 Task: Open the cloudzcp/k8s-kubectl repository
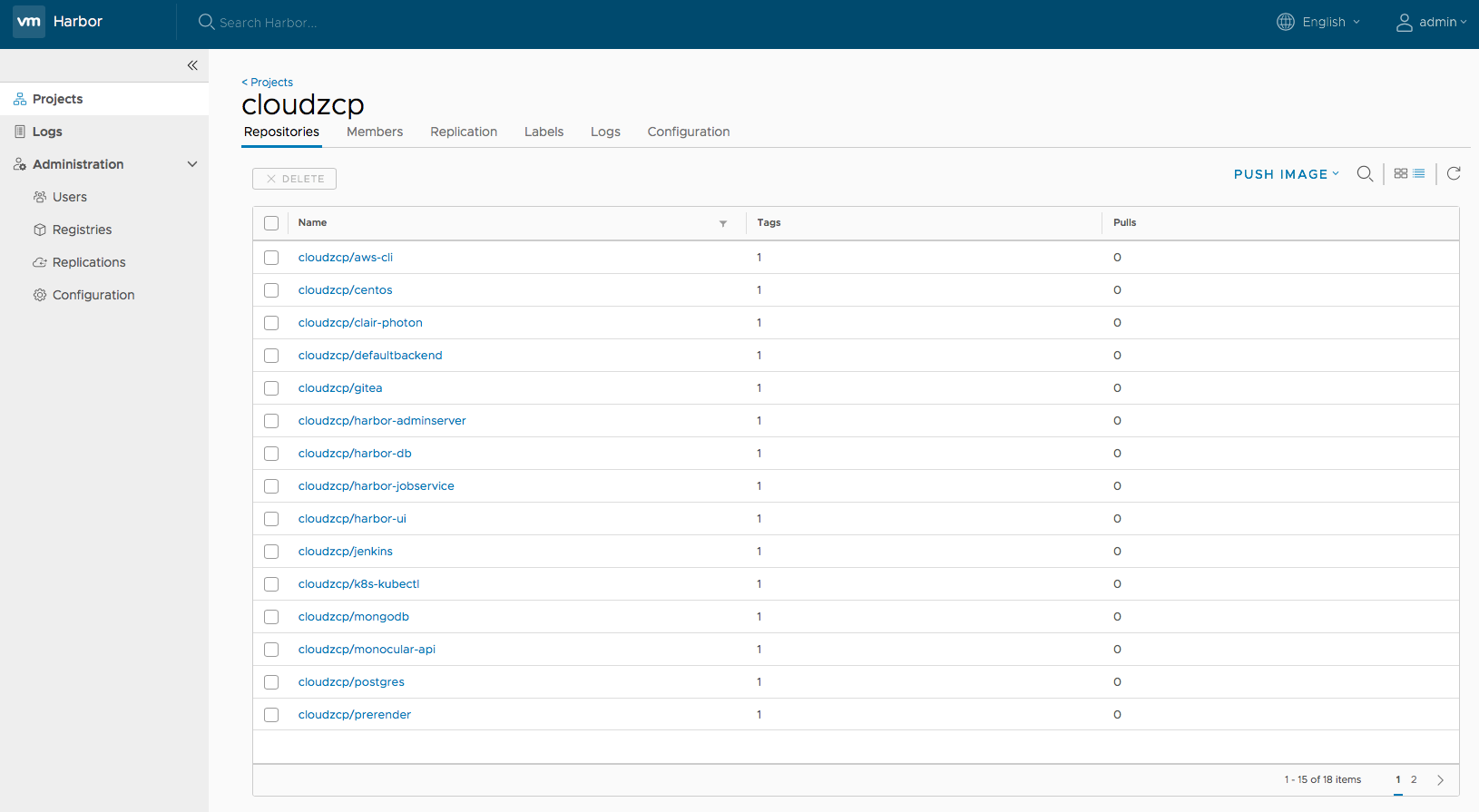358,584
